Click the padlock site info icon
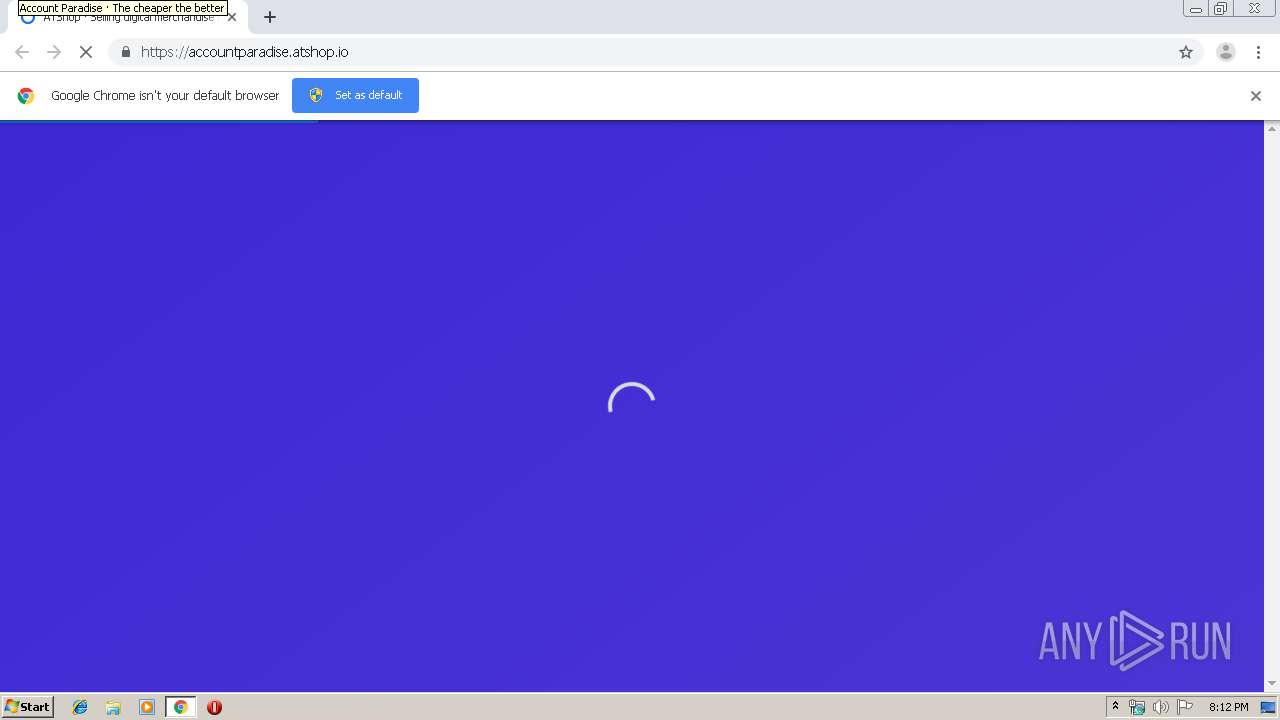 [x=125, y=52]
